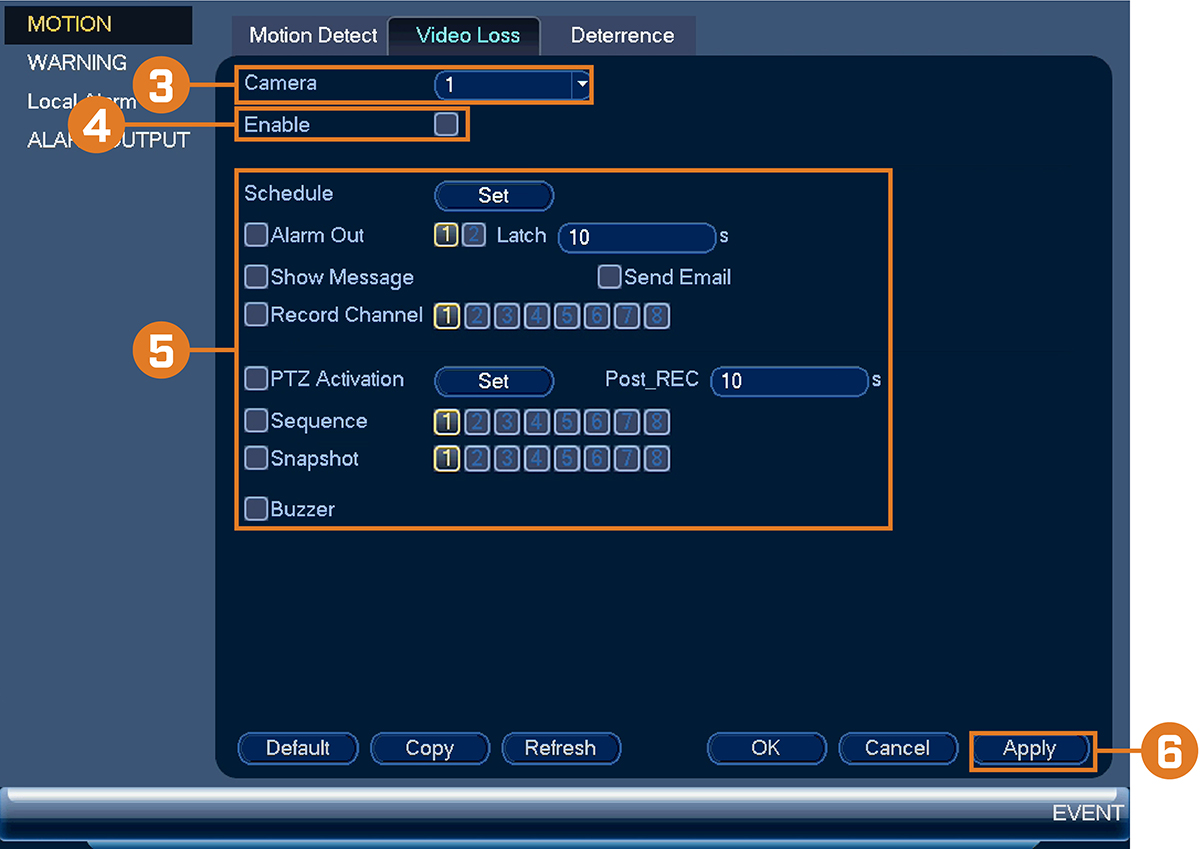Click the Post_REC seconds field
Screen dimensions: 1200x849
[789, 381]
